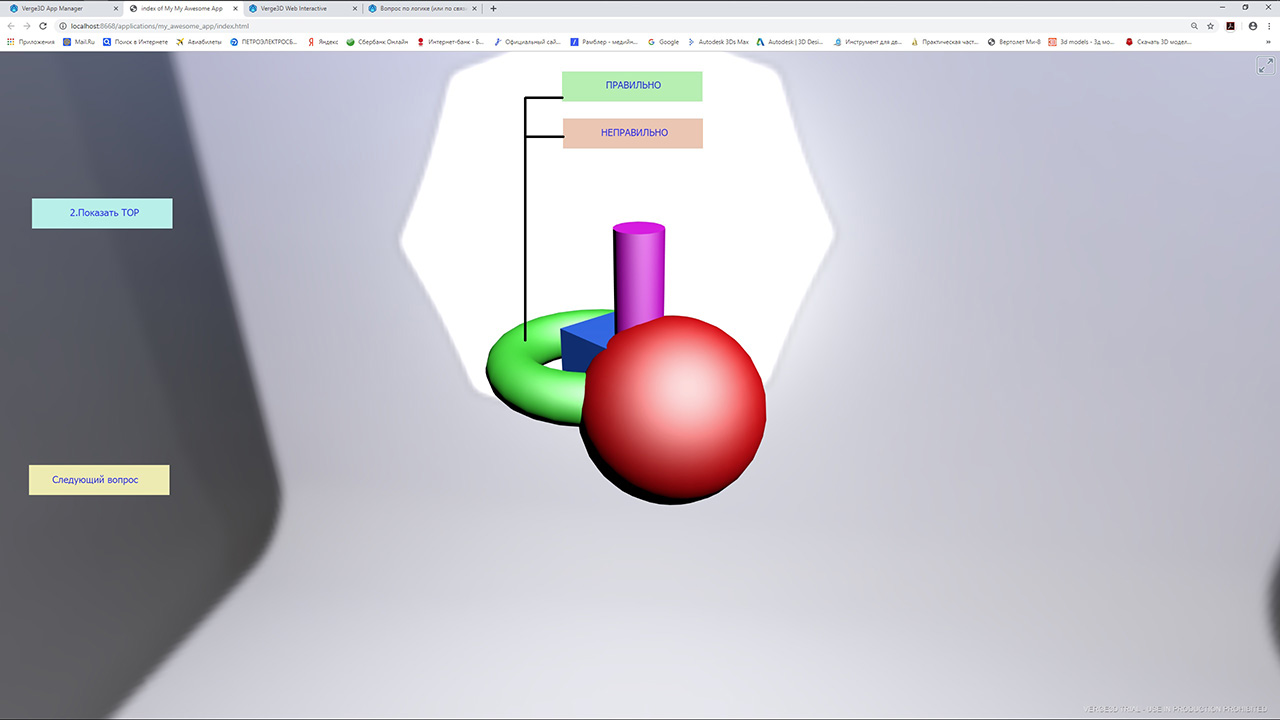Open the Adobe Acrobat extension icon
The height and width of the screenshot is (720, 1280).
pos(1231,26)
